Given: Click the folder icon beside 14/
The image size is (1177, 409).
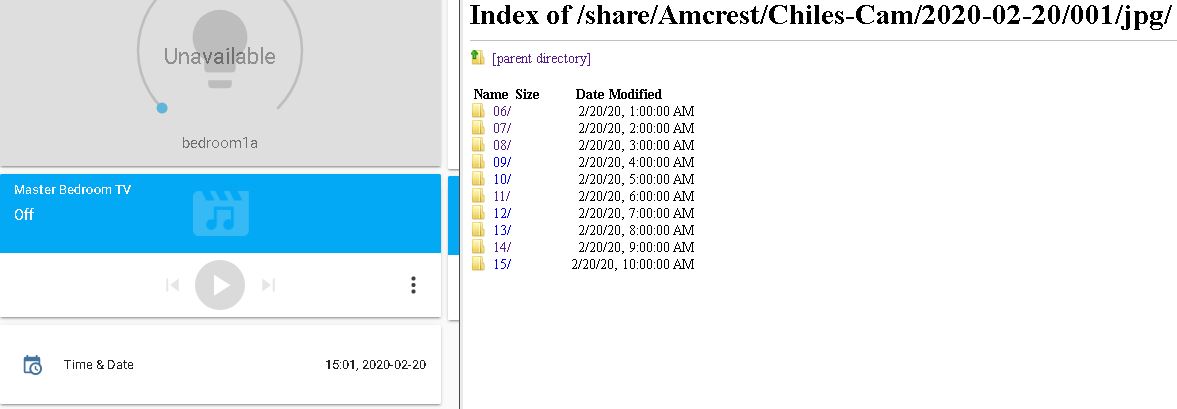Looking at the screenshot, I should [x=478, y=246].
